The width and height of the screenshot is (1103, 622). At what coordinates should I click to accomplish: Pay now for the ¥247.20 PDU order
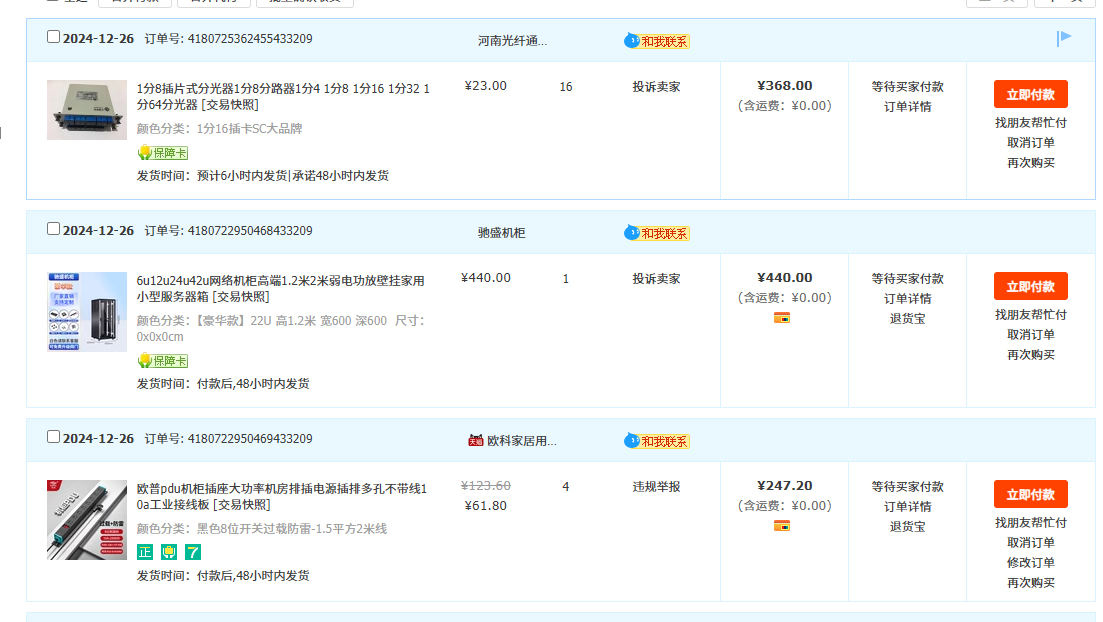pos(1030,494)
